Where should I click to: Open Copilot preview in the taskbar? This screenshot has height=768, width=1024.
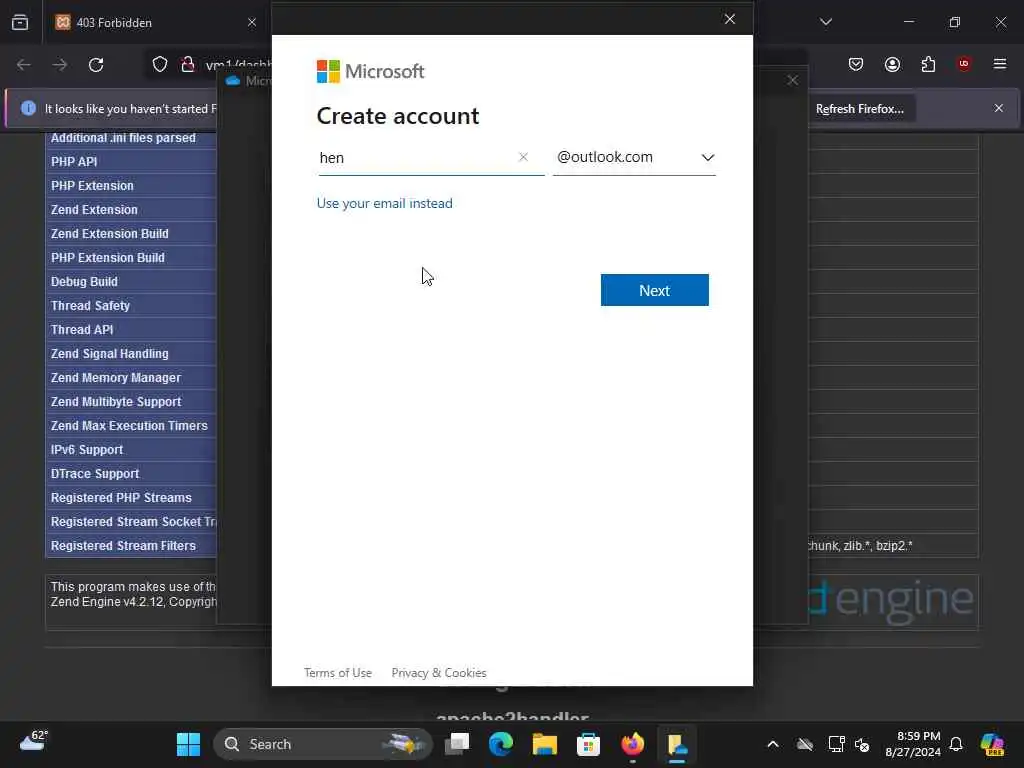click(x=993, y=744)
